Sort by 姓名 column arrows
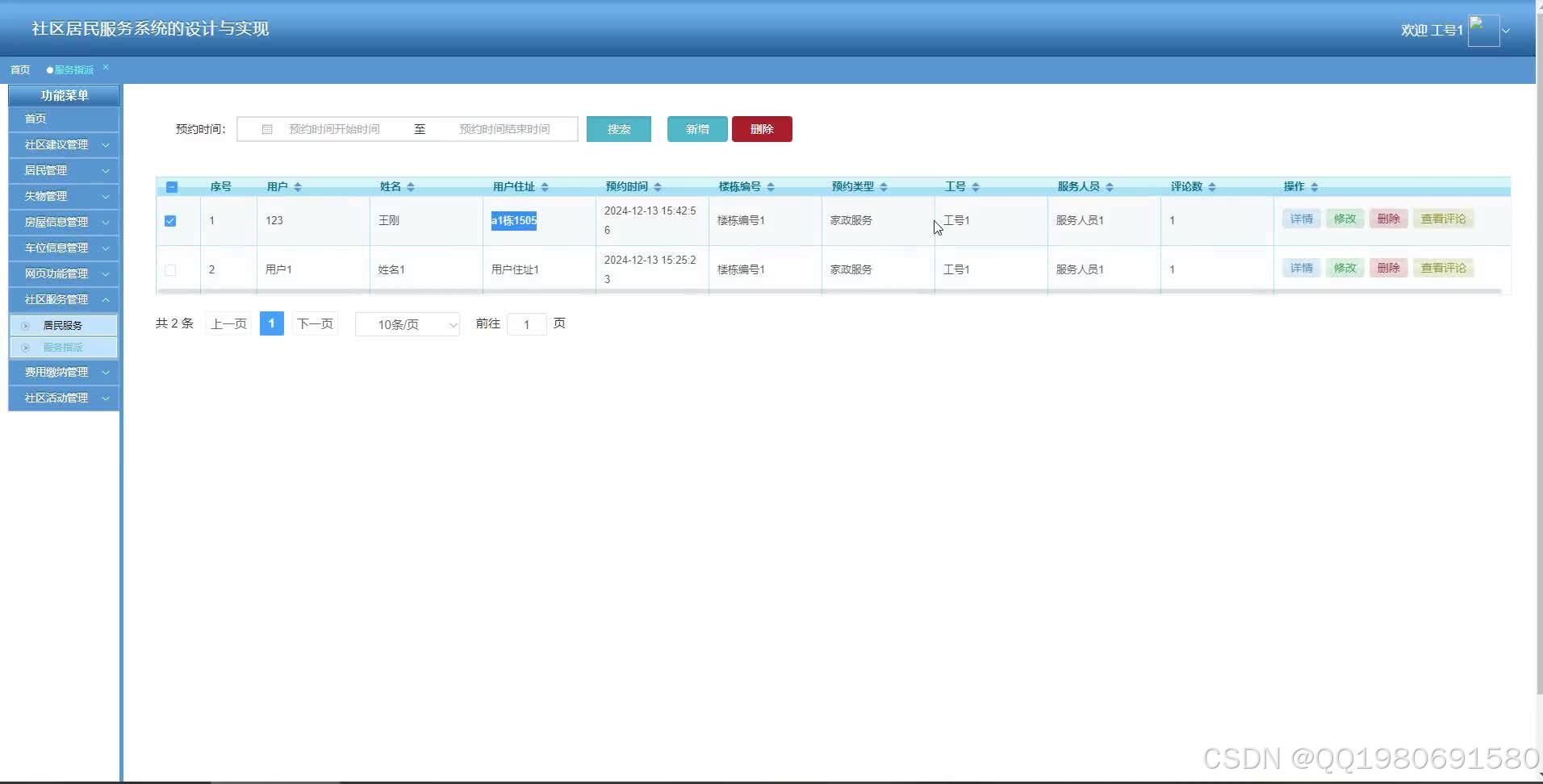This screenshot has height=784, width=1543. (x=411, y=187)
